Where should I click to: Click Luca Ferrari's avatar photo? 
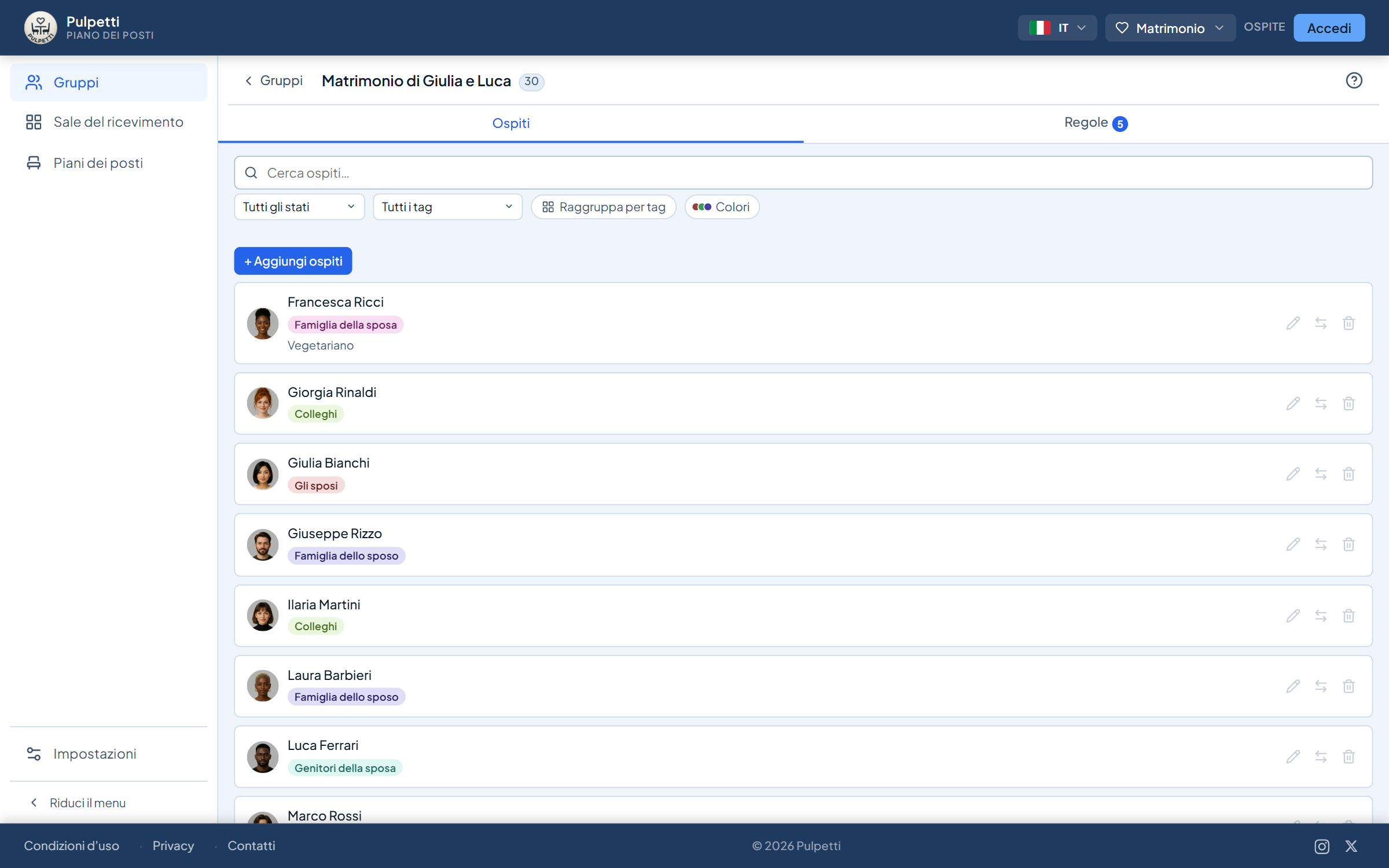(x=263, y=757)
